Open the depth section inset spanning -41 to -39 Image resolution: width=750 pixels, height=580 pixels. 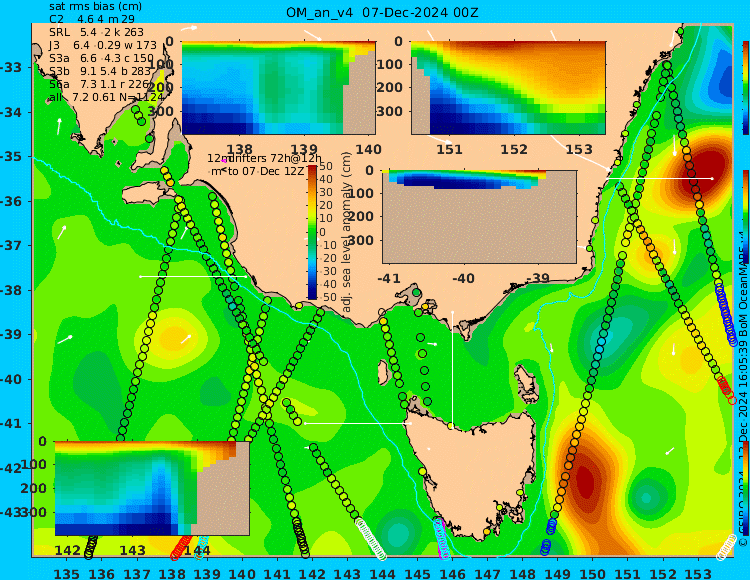click(479, 217)
